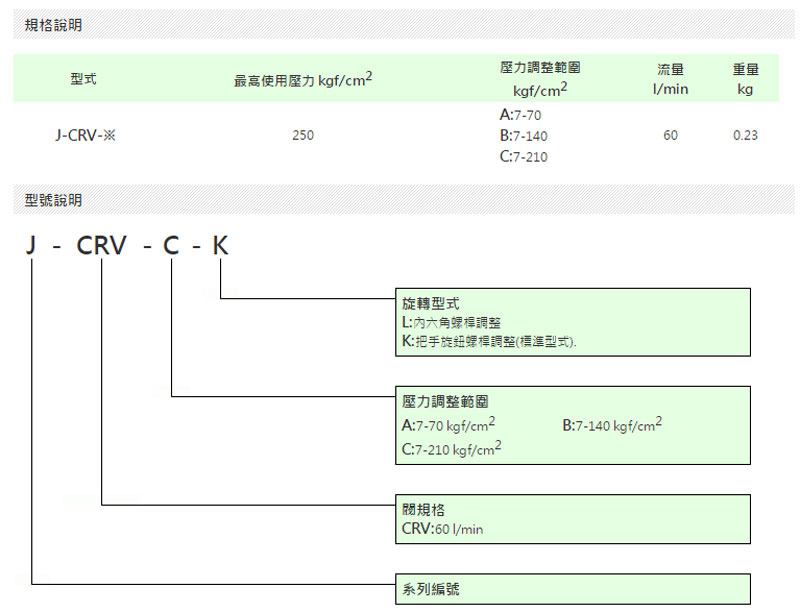Screen dimensions: 800x612
Task: Click the 壓力調整範圍 table header
Action: coord(540,79)
